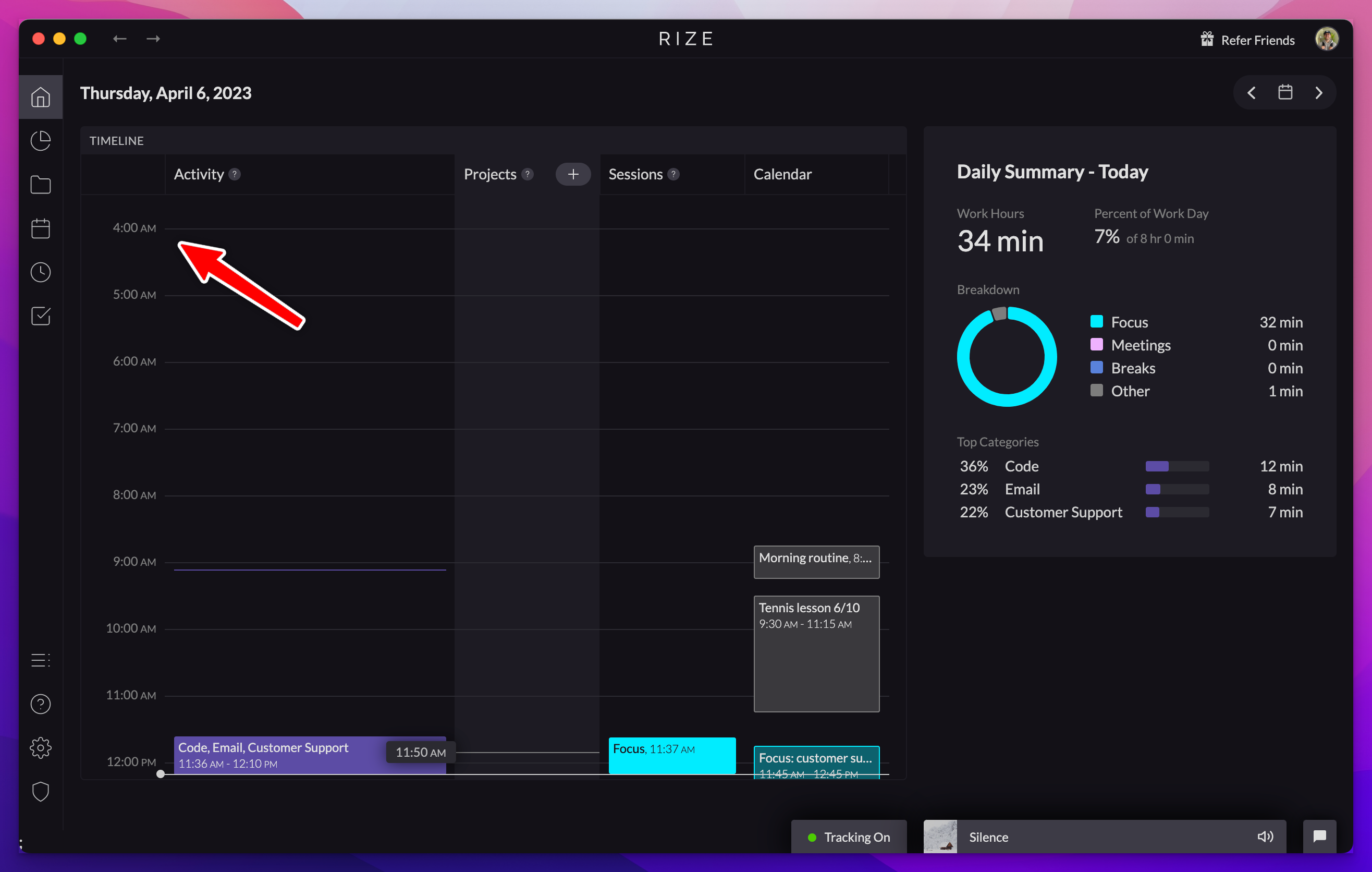Click the Meetings legend label

(x=1141, y=345)
